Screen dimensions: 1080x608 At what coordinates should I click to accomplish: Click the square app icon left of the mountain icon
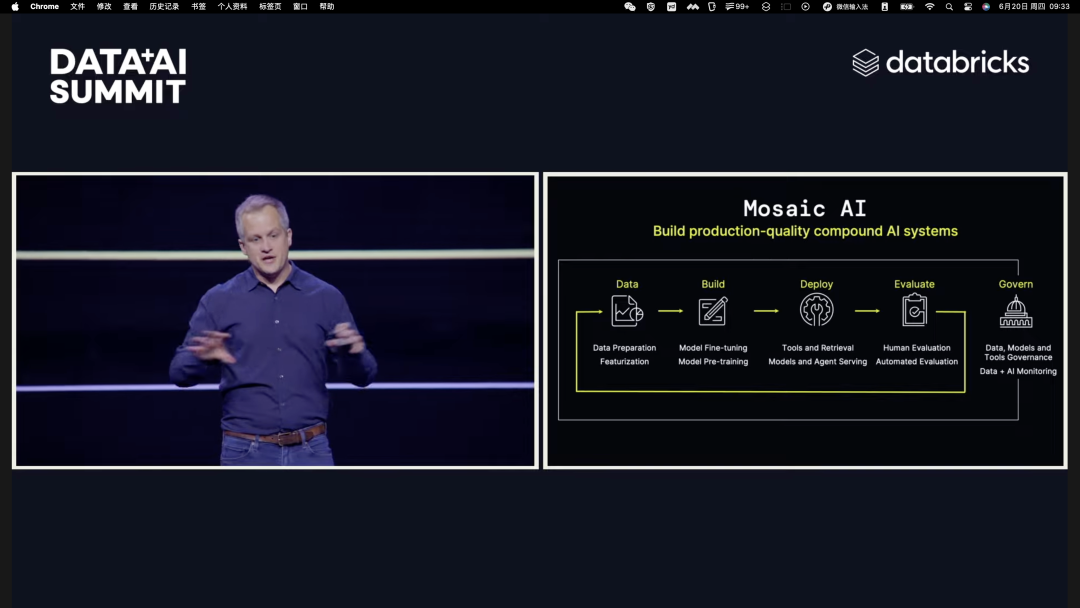672,7
